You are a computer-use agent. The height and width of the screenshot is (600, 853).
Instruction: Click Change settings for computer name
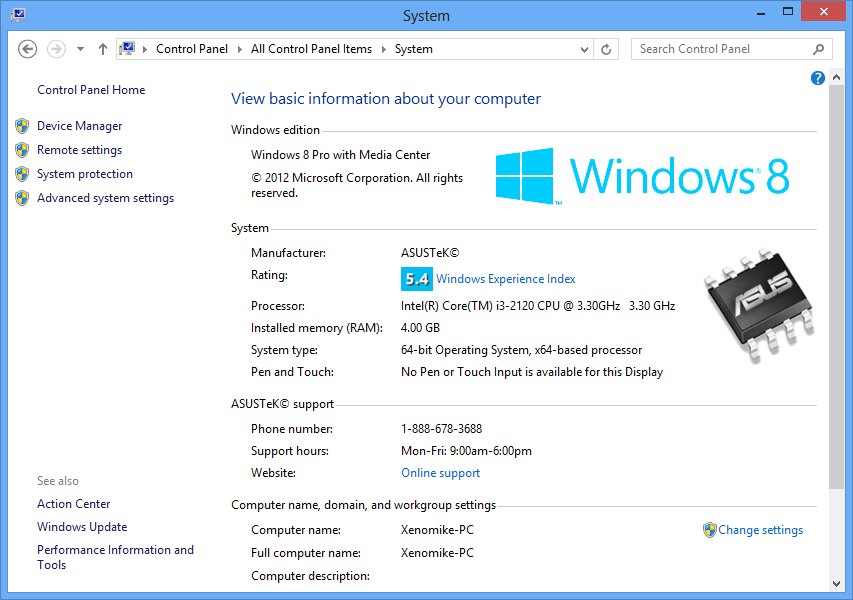click(761, 530)
